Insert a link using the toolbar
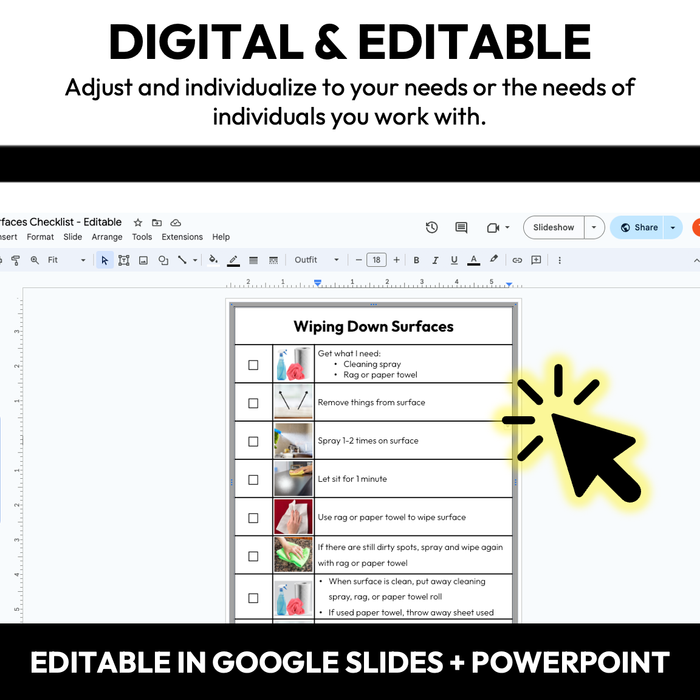This screenshot has width=700, height=700. click(517, 260)
